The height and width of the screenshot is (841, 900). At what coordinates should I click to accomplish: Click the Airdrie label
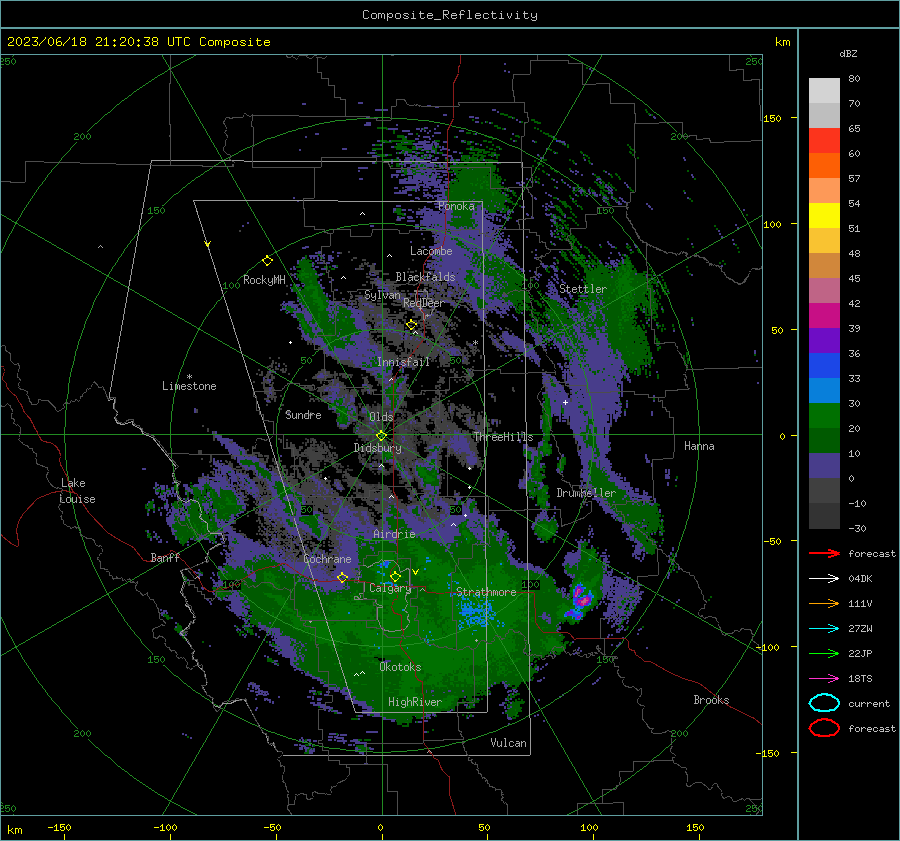[x=394, y=534]
